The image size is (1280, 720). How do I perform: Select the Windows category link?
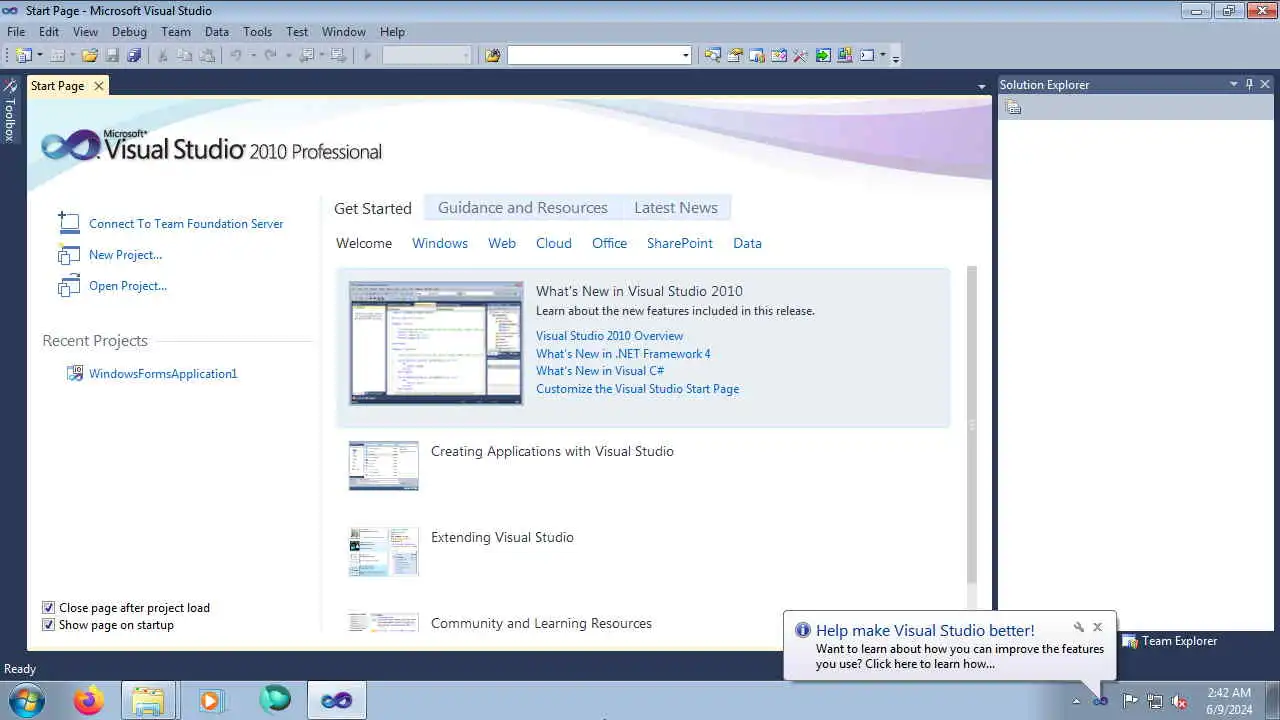click(440, 243)
